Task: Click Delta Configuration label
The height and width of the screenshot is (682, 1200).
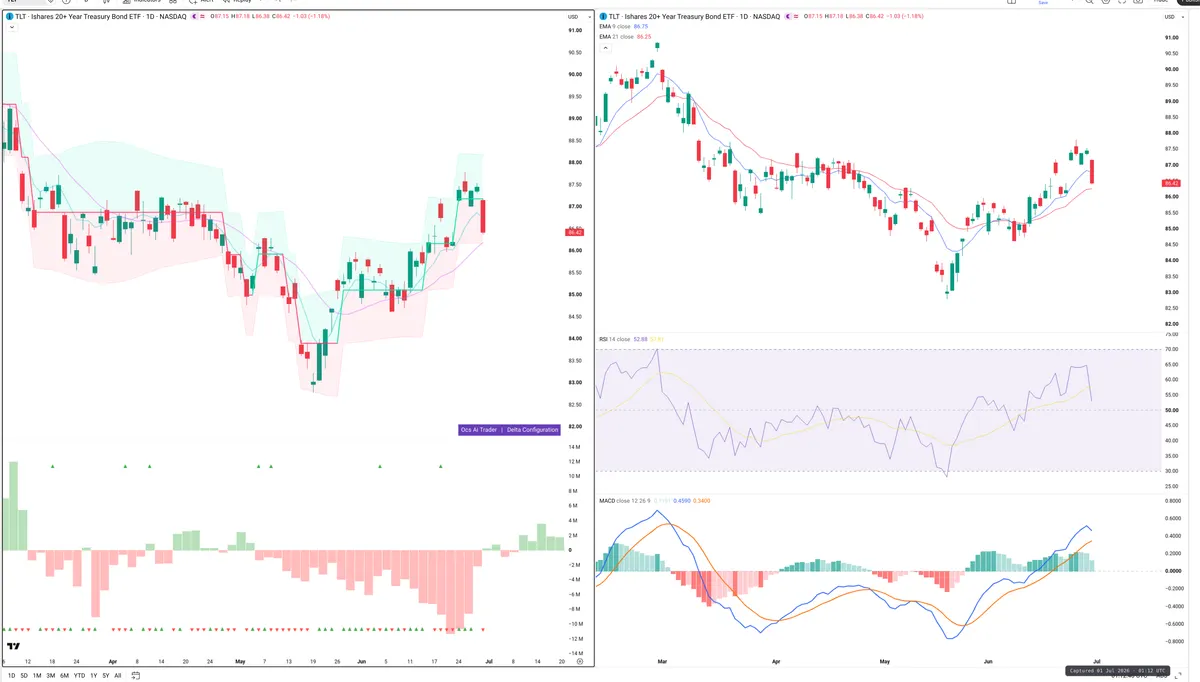Action: [x=532, y=430]
